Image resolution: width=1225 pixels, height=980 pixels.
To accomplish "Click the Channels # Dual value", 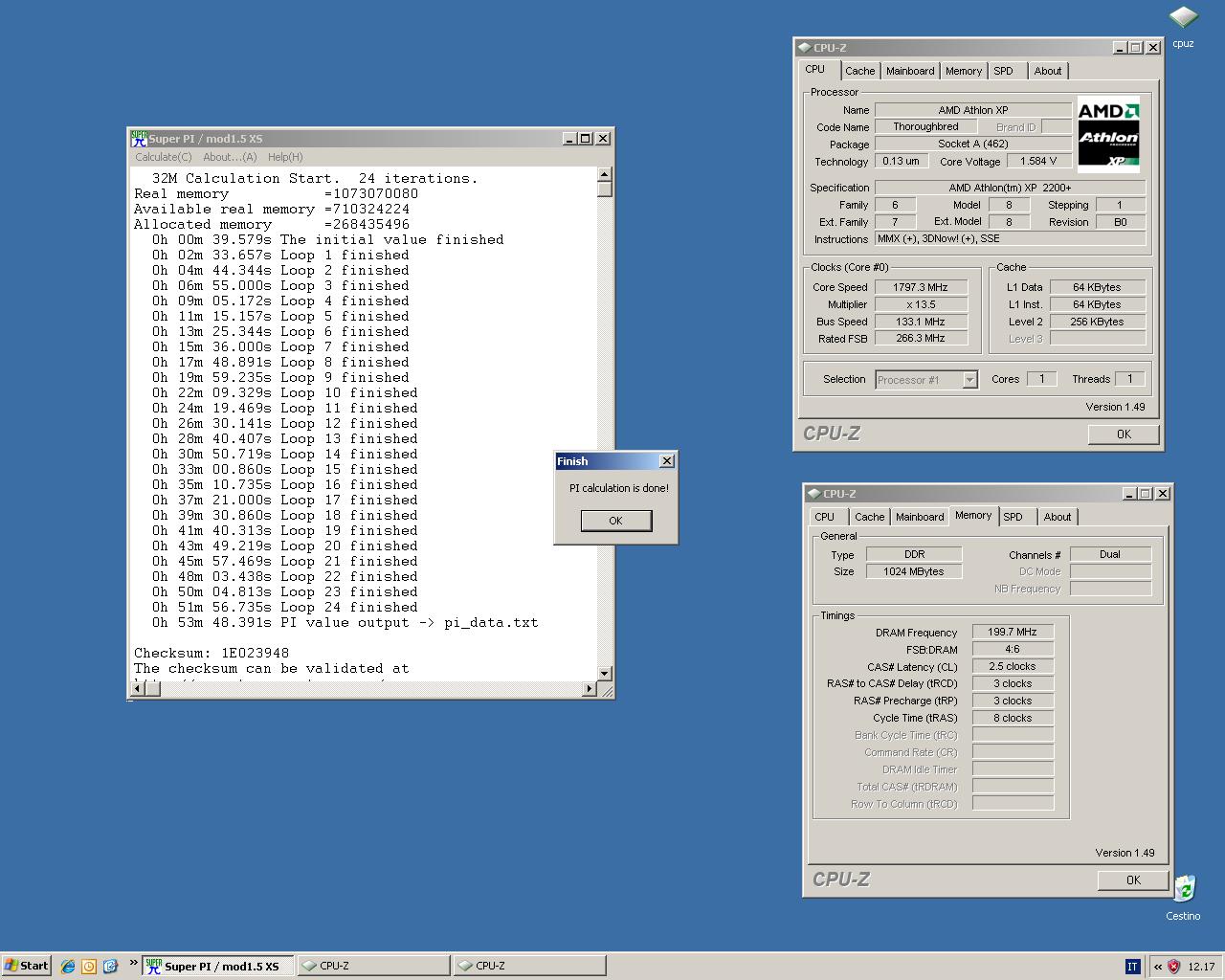I will pyautogui.click(x=1110, y=554).
